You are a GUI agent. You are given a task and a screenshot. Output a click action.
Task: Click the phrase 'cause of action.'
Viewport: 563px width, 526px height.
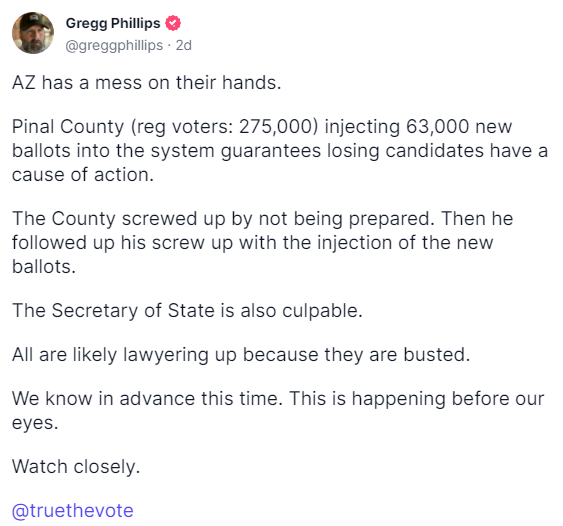point(83,175)
